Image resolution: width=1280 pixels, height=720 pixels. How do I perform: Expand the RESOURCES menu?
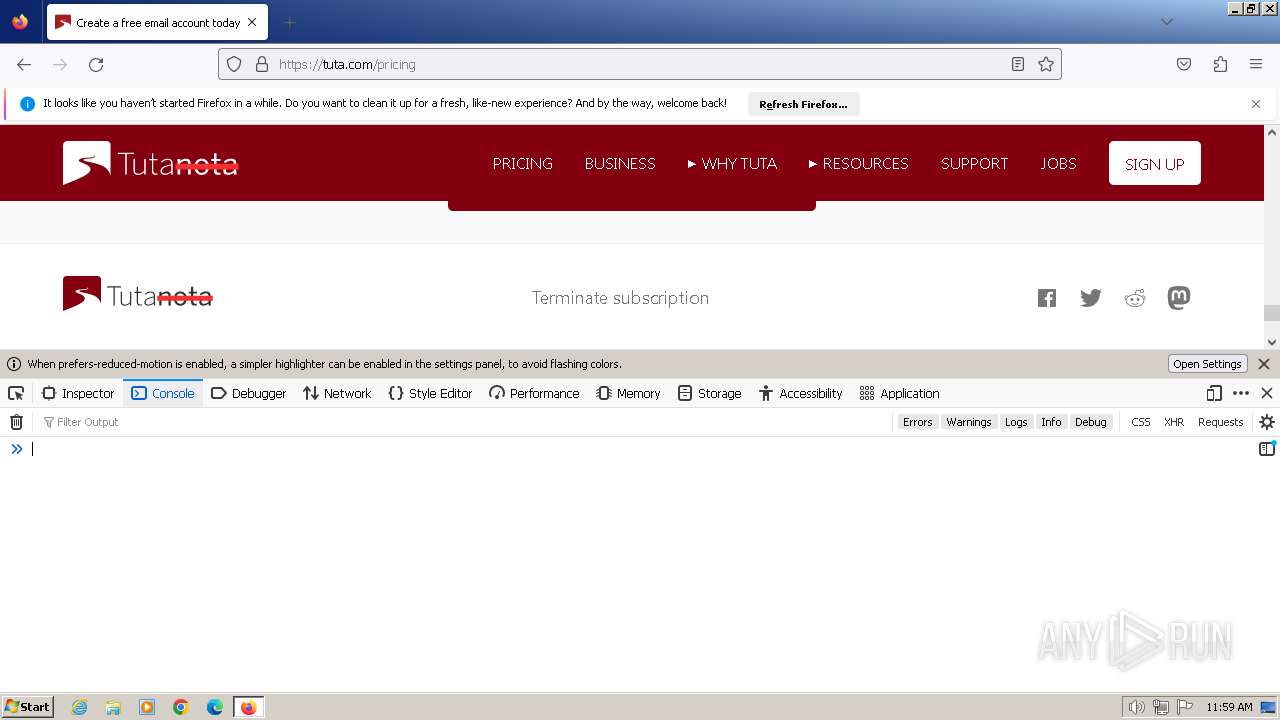(859, 163)
